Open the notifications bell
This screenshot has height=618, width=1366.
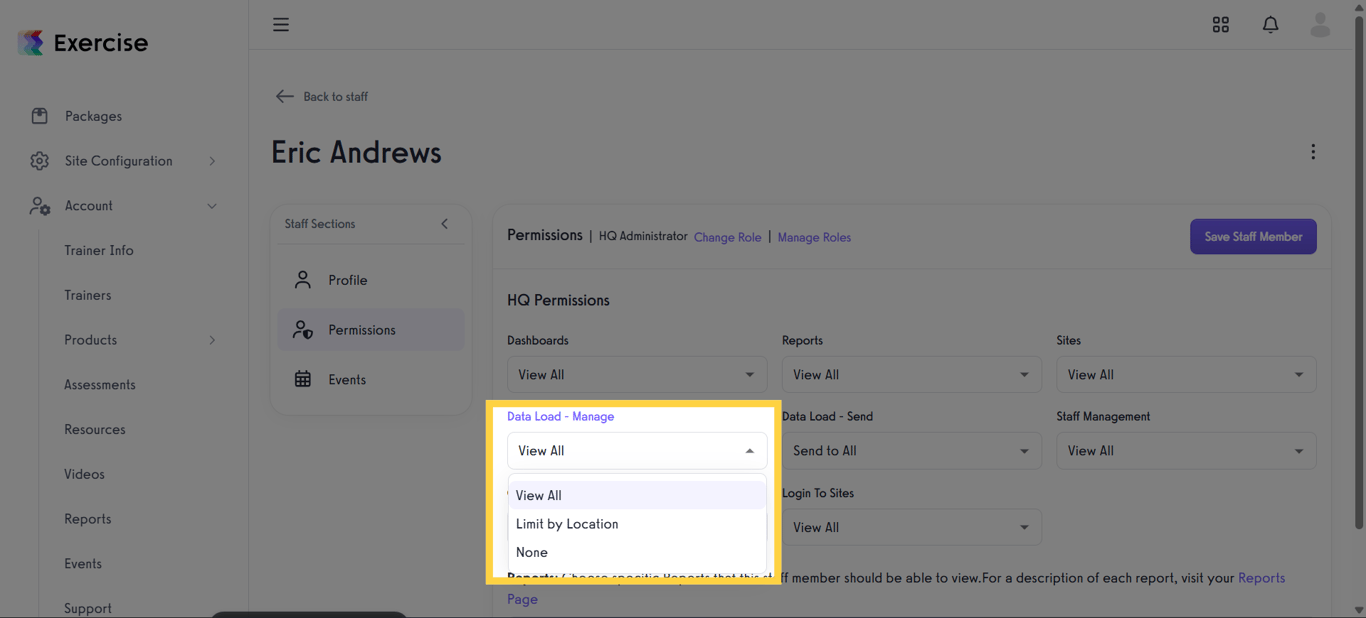1270,24
